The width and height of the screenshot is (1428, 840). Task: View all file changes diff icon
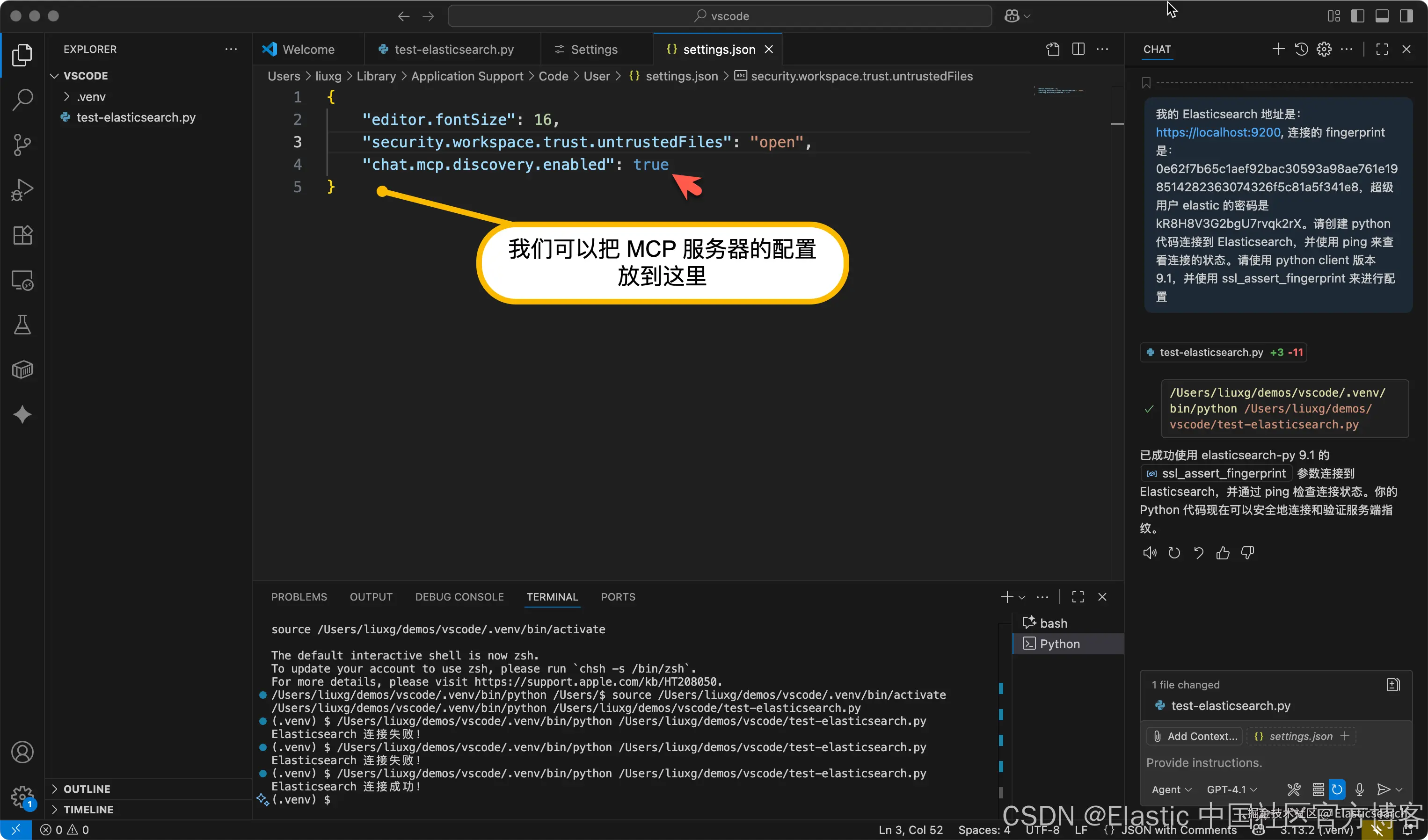pos(1393,685)
